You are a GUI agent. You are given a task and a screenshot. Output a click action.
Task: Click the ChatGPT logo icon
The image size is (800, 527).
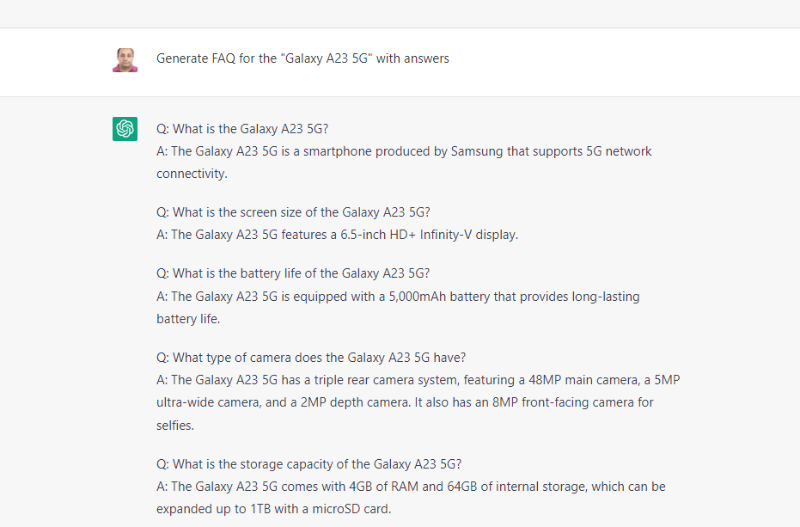tap(125, 129)
